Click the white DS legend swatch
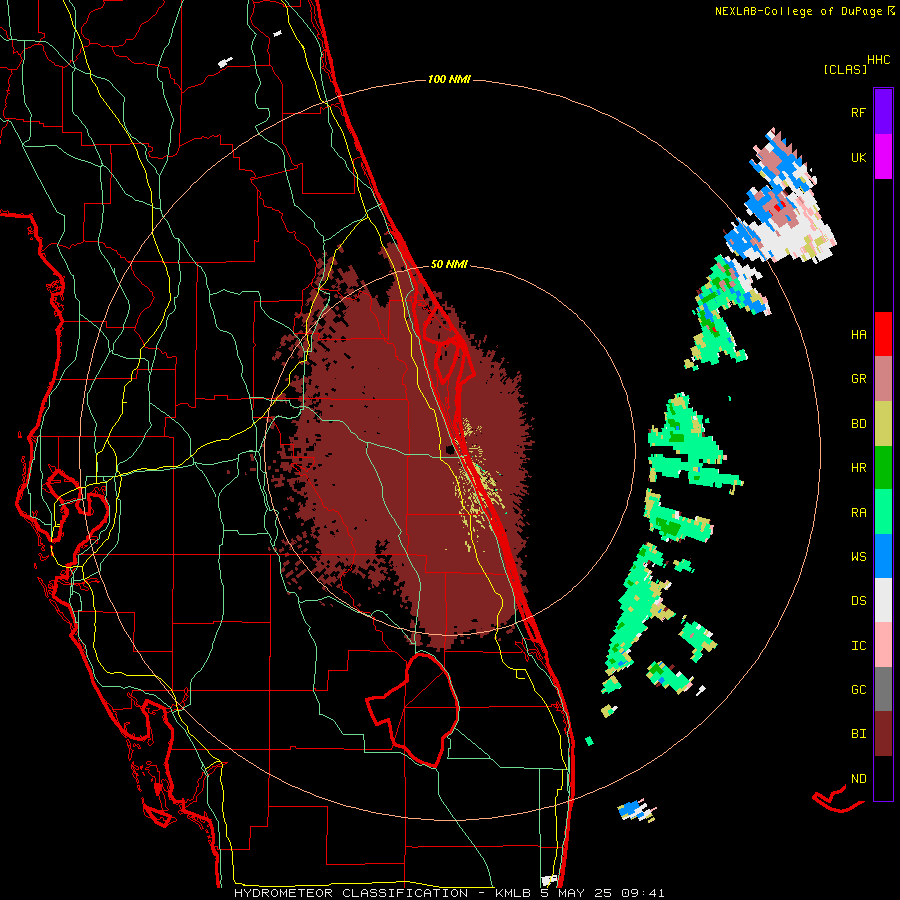This screenshot has width=900, height=900. click(x=883, y=600)
